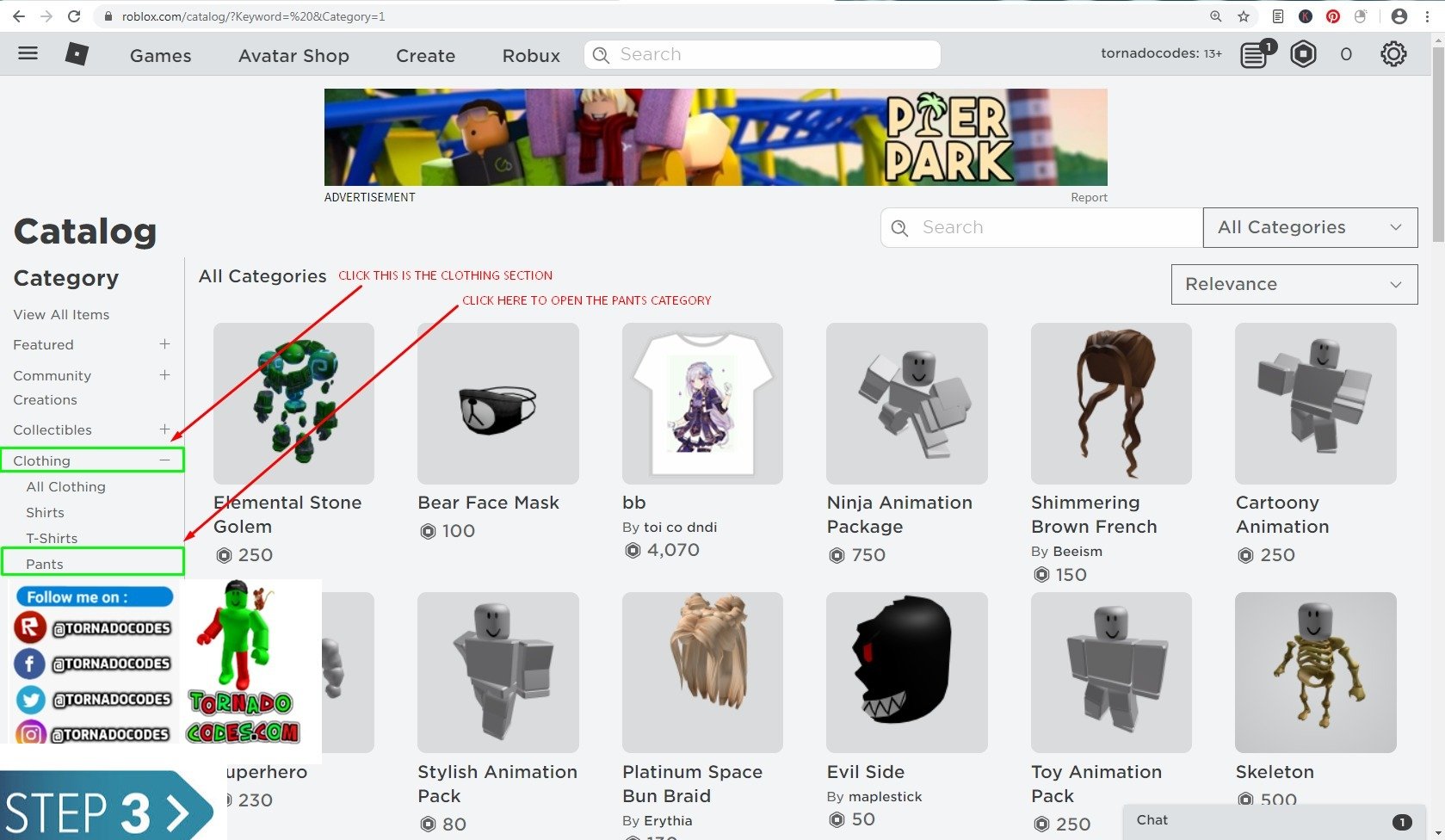The height and width of the screenshot is (840, 1445).
Task: Reload the page in the browser
Action: [x=74, y=16]
